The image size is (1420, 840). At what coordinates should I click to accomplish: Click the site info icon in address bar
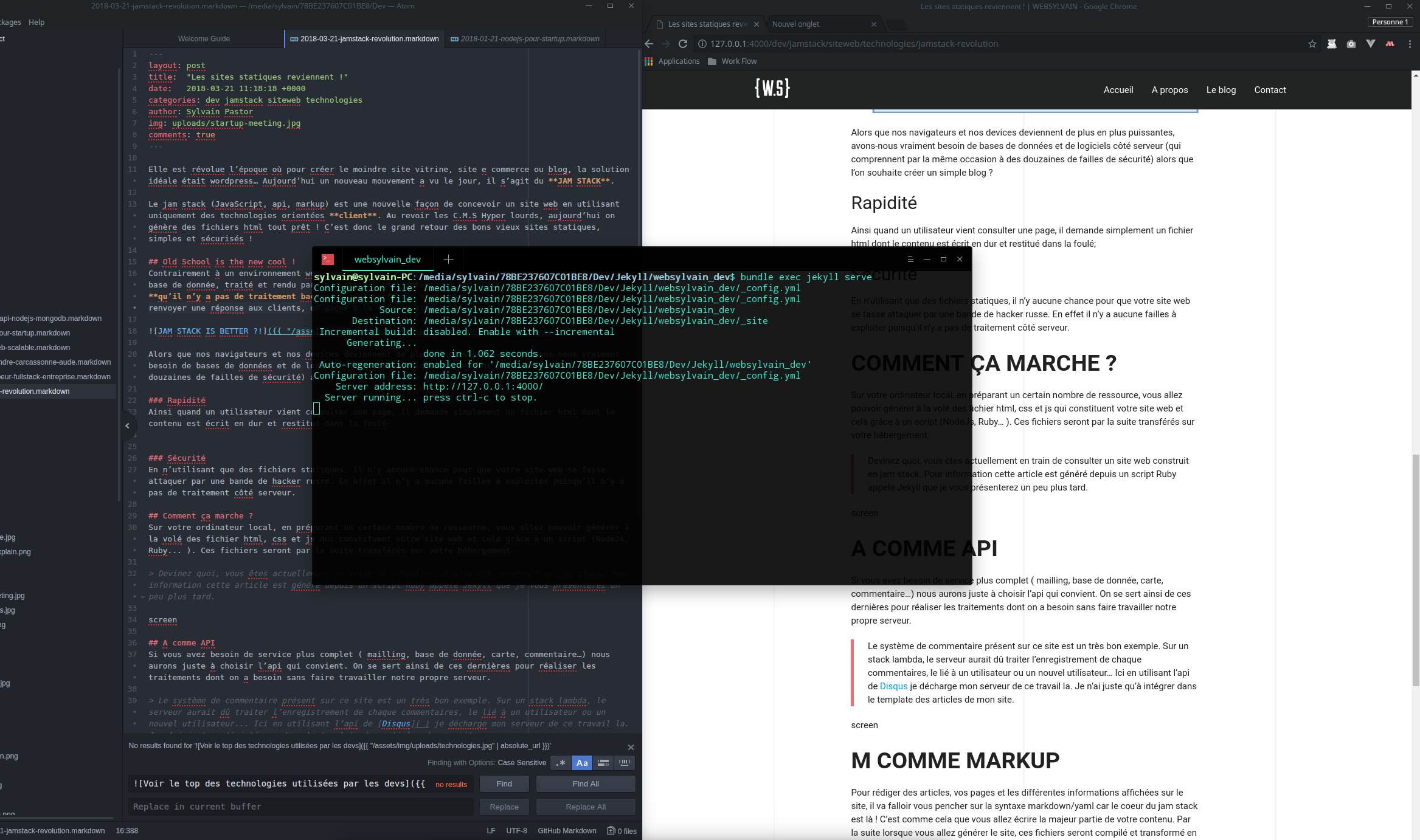click(702, 44)
